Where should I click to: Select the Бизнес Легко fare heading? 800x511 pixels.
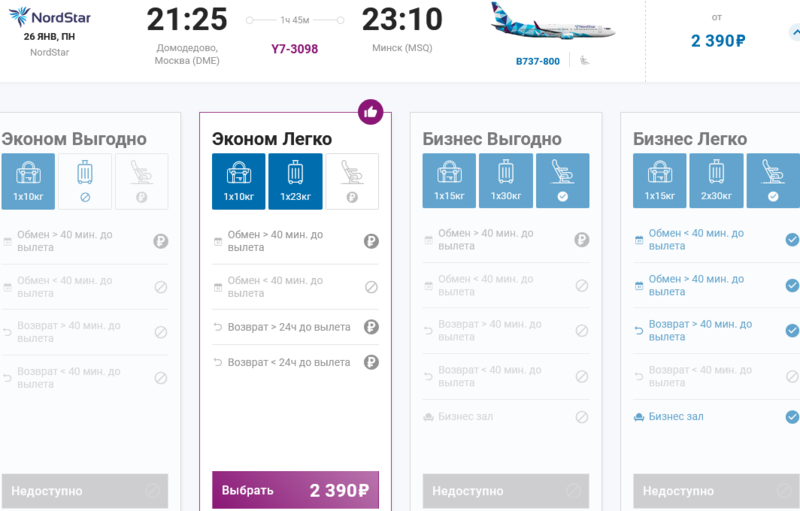(x=690, y=139)
